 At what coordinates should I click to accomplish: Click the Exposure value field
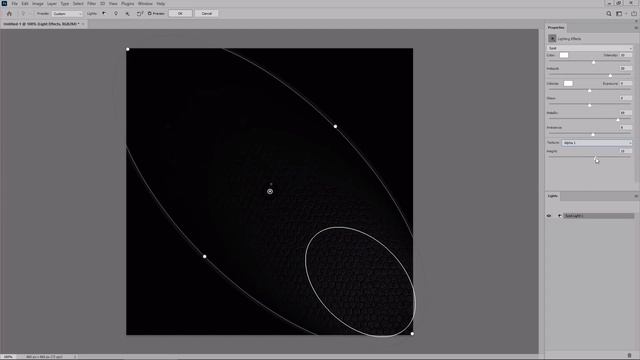tap(625, 83)
